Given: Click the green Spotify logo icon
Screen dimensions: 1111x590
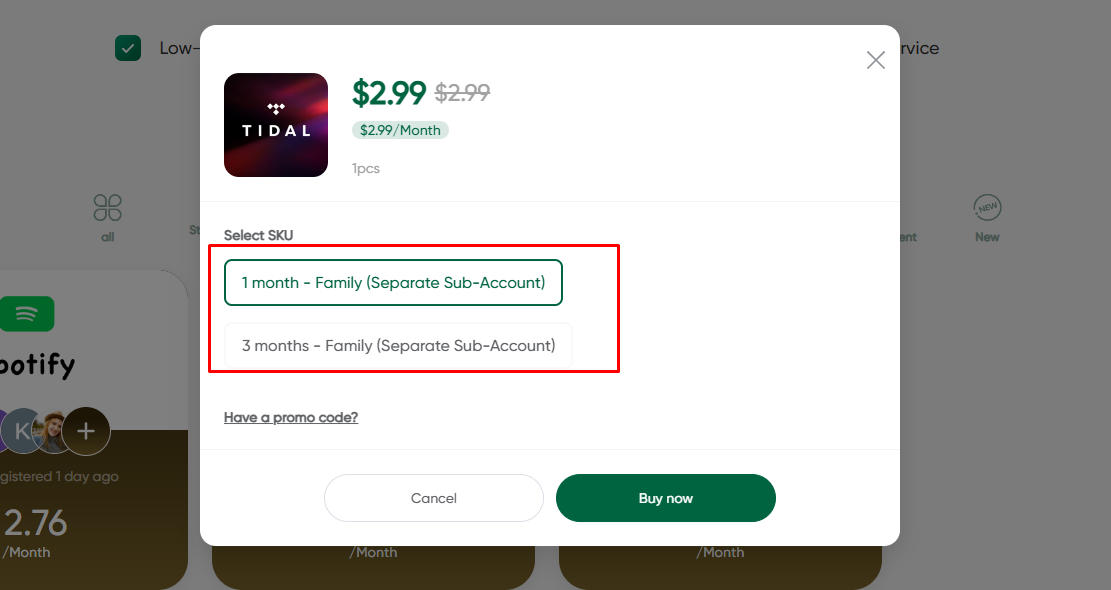Looking at the screenshot, I should (27, 314).
